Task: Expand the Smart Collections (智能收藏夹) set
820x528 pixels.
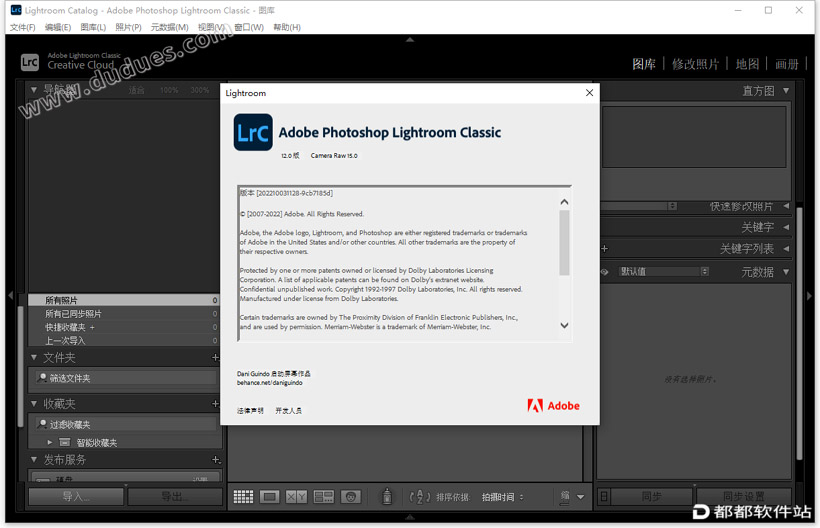Action: [x=50, y=442]
